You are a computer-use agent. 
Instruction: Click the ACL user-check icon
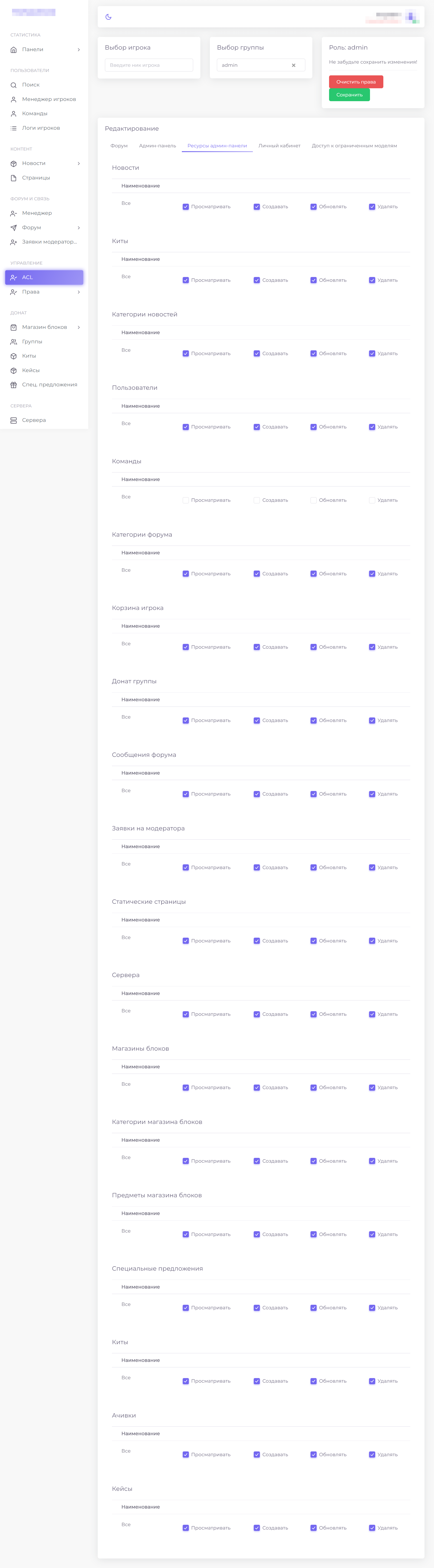point(13,277)
